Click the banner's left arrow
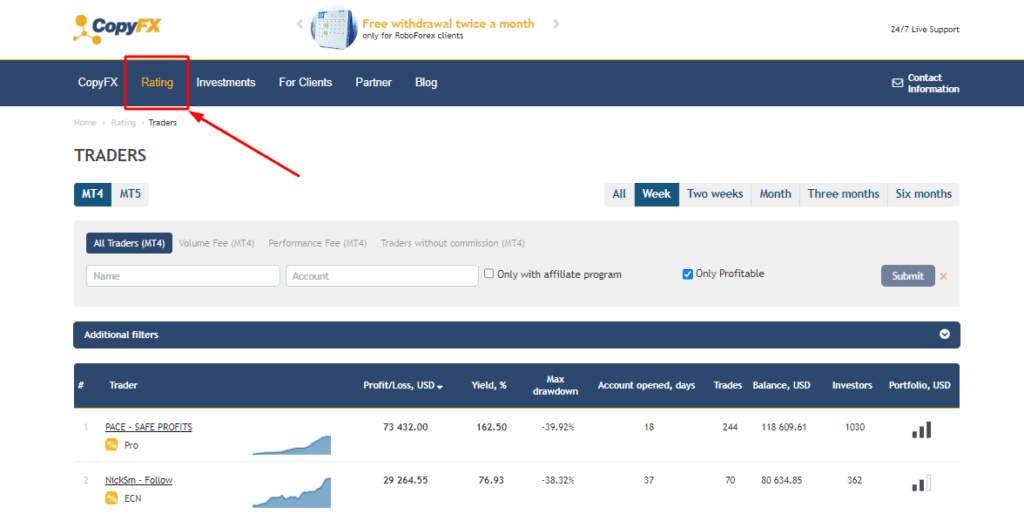 point(299,24)
